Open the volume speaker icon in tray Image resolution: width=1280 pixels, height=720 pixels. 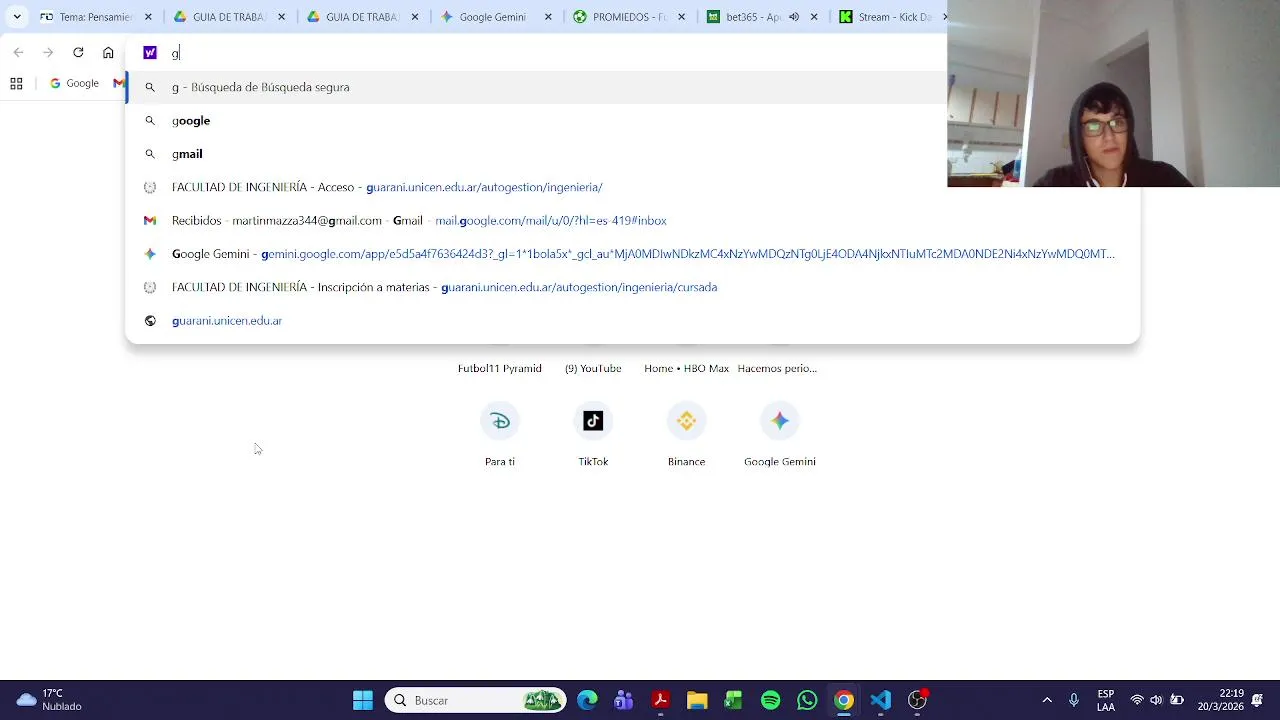point(1157,700)
